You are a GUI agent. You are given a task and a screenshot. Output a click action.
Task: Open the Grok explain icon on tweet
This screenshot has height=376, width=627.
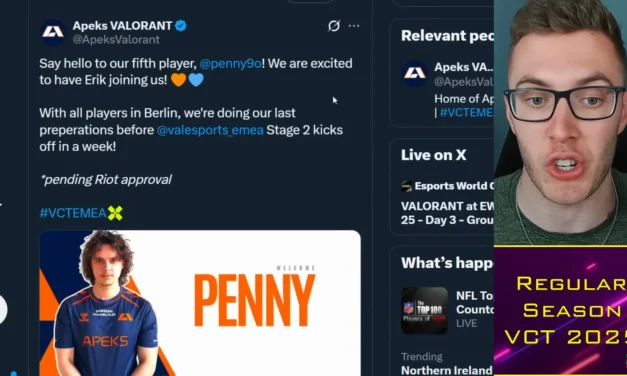334,26
